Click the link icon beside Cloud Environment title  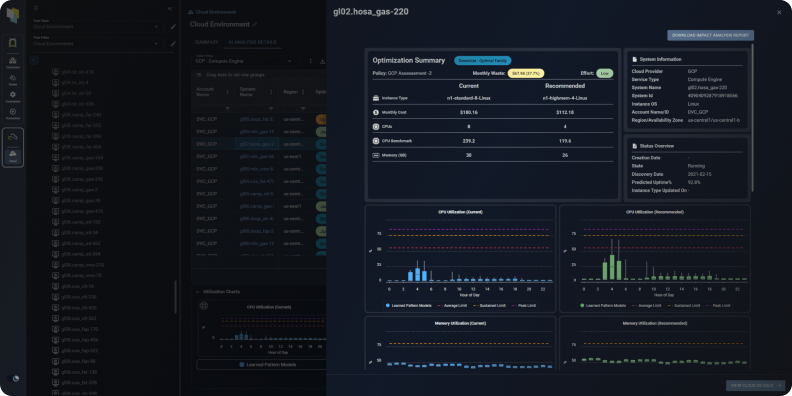pyautogui.click(x=255, y=24)
